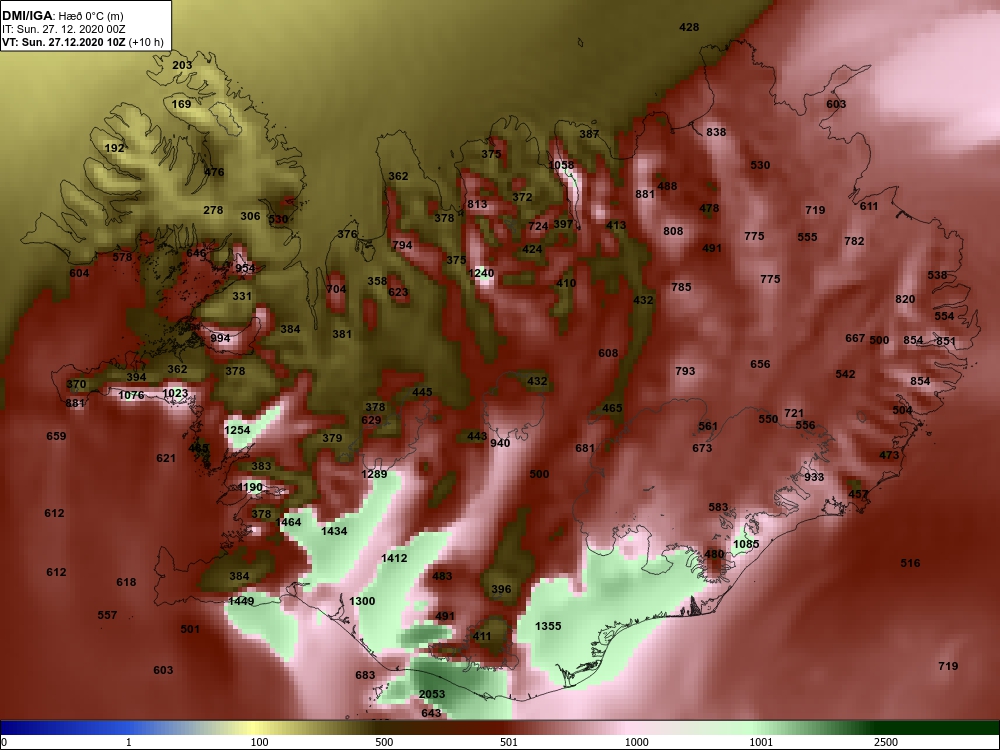Click the 2053 value on the map

pos(432,695)
